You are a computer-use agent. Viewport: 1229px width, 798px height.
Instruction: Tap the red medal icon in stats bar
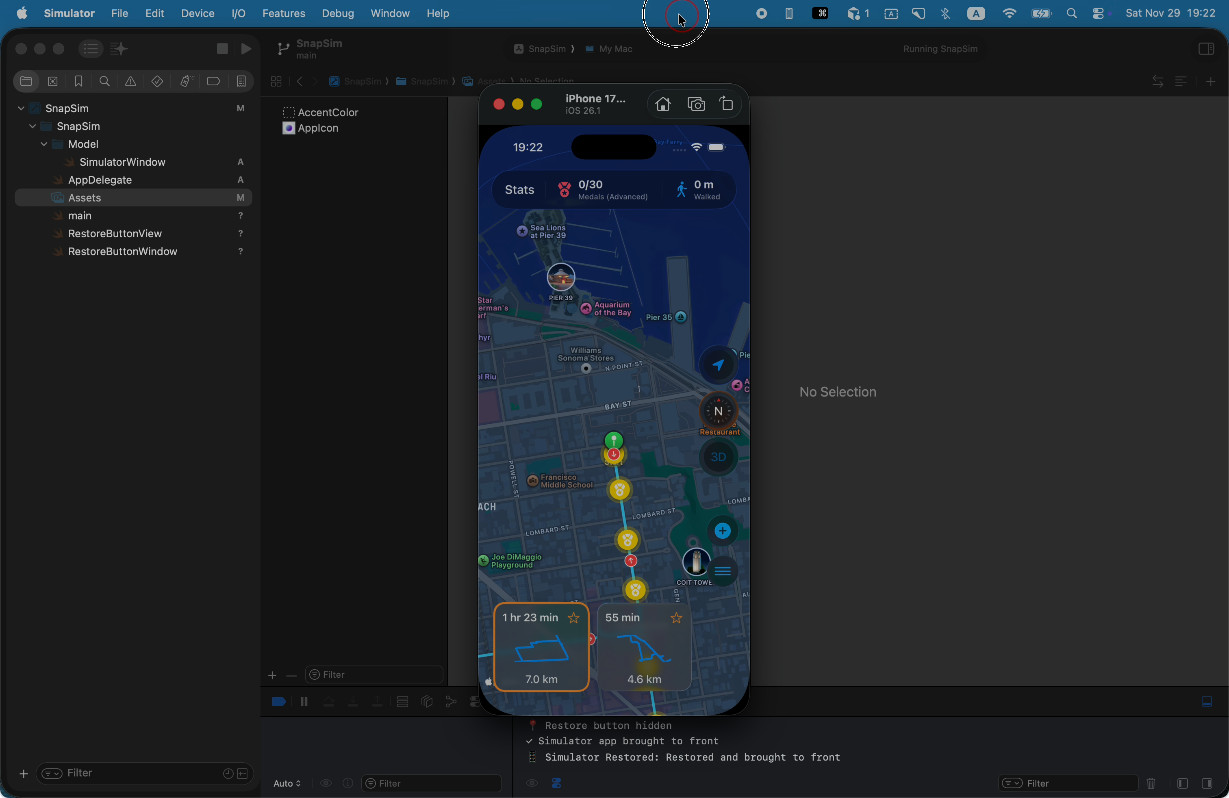(564, 190)
